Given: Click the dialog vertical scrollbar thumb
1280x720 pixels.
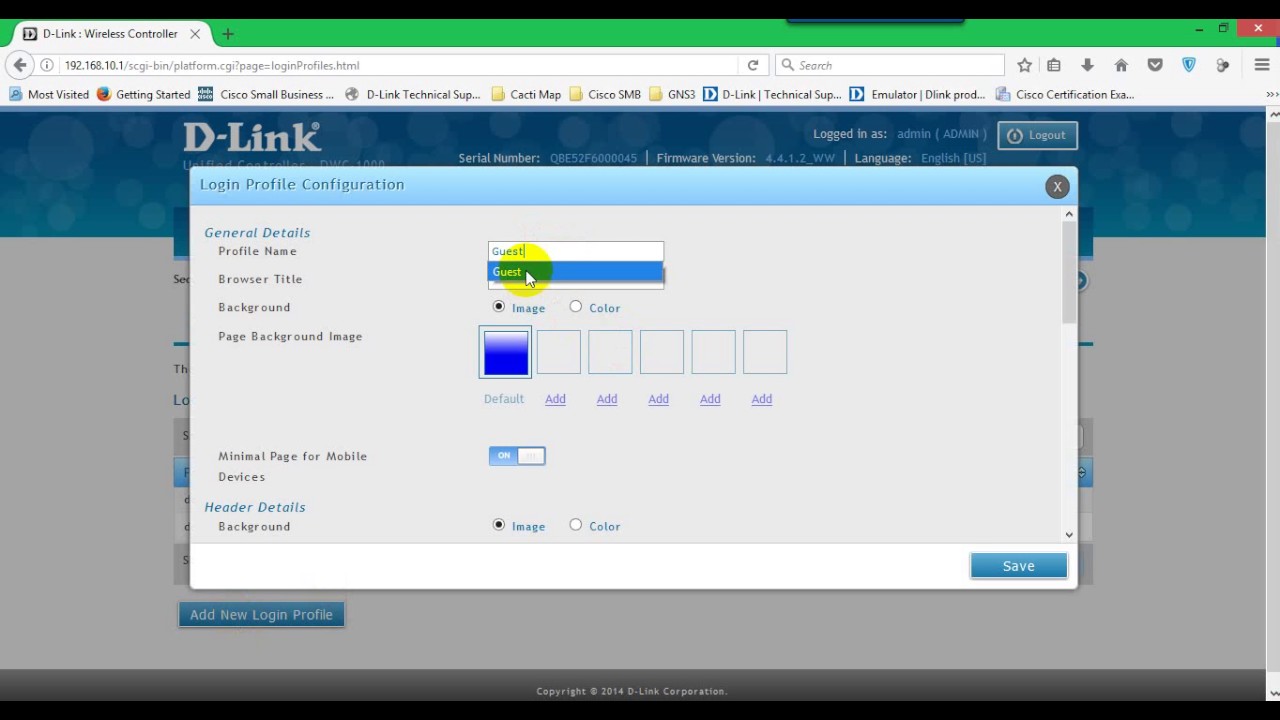Looking at the screenshot, I should pos(1069,272).
